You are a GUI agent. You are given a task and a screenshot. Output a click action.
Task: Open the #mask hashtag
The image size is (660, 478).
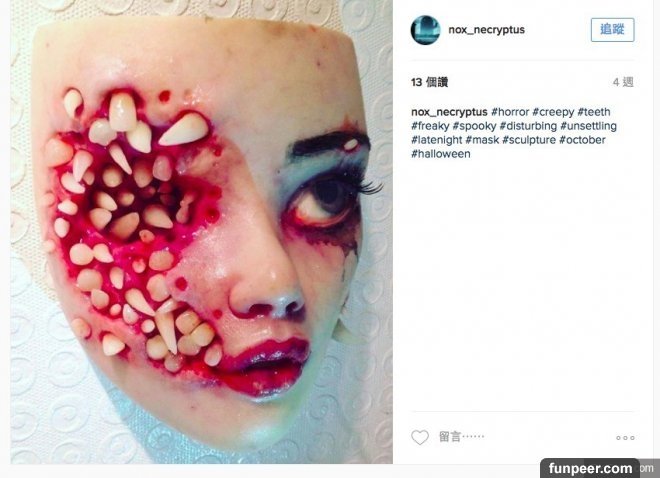pos(482,140)
